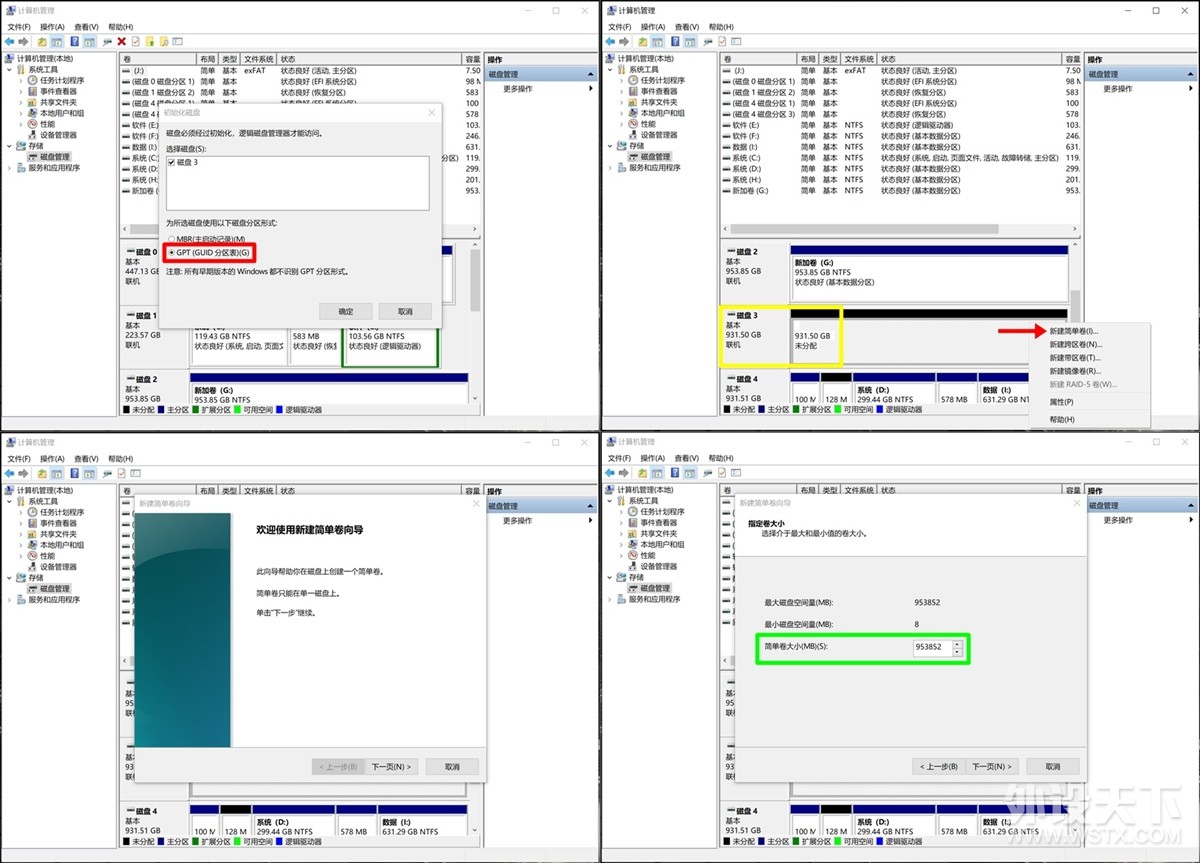Click Up one level icon in welcome wizard window toolbar
The height and width of the screenshot is (863, 1200).
pos(42,473)
